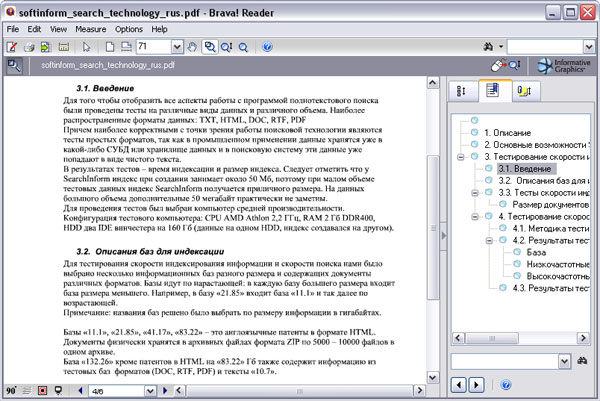Click blue help icon in side panel bottom
The height and width of the screenshot is (401, 600).
[x=505, y=385]
